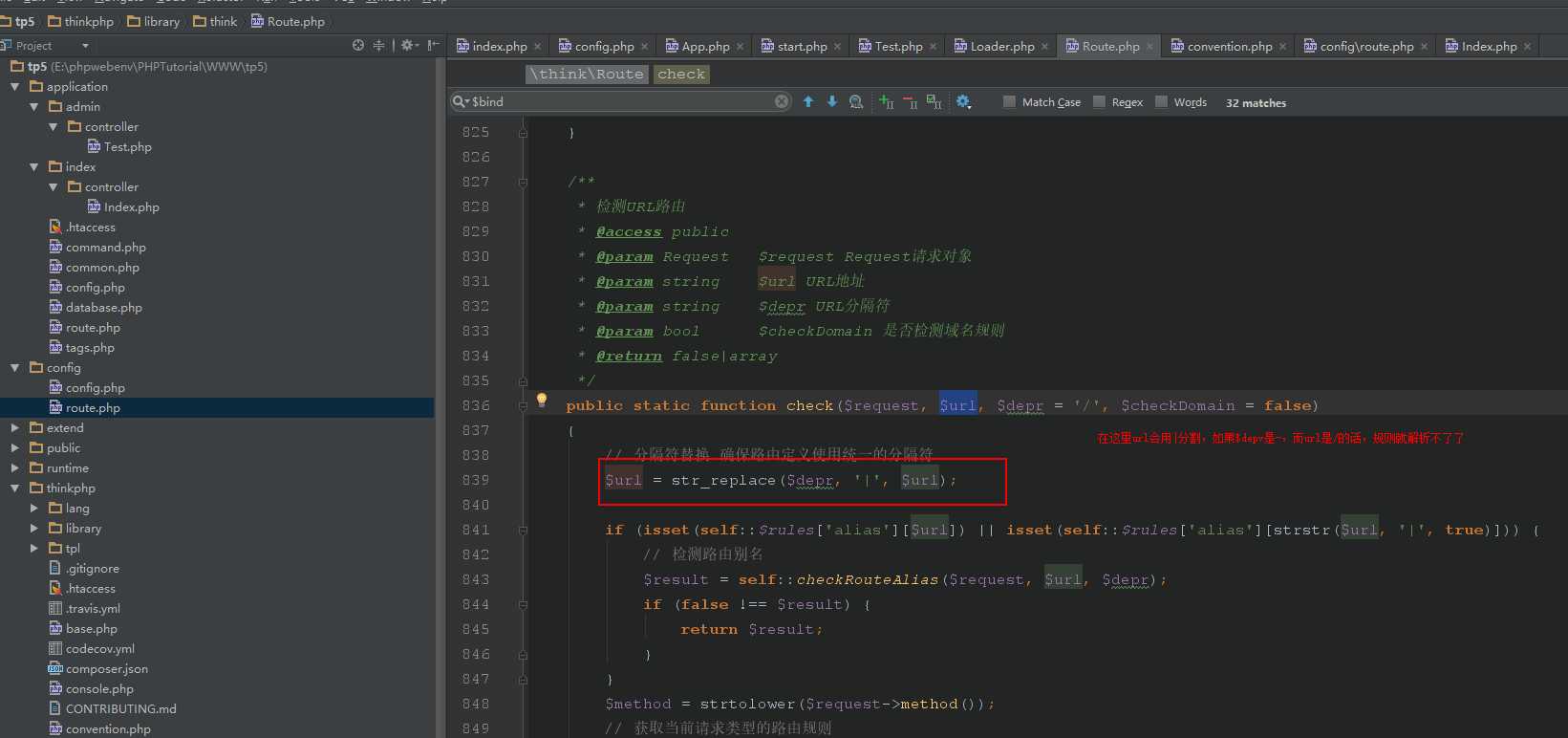
Task: Fold the check function at line 836
Action: (x=523, y=406)
